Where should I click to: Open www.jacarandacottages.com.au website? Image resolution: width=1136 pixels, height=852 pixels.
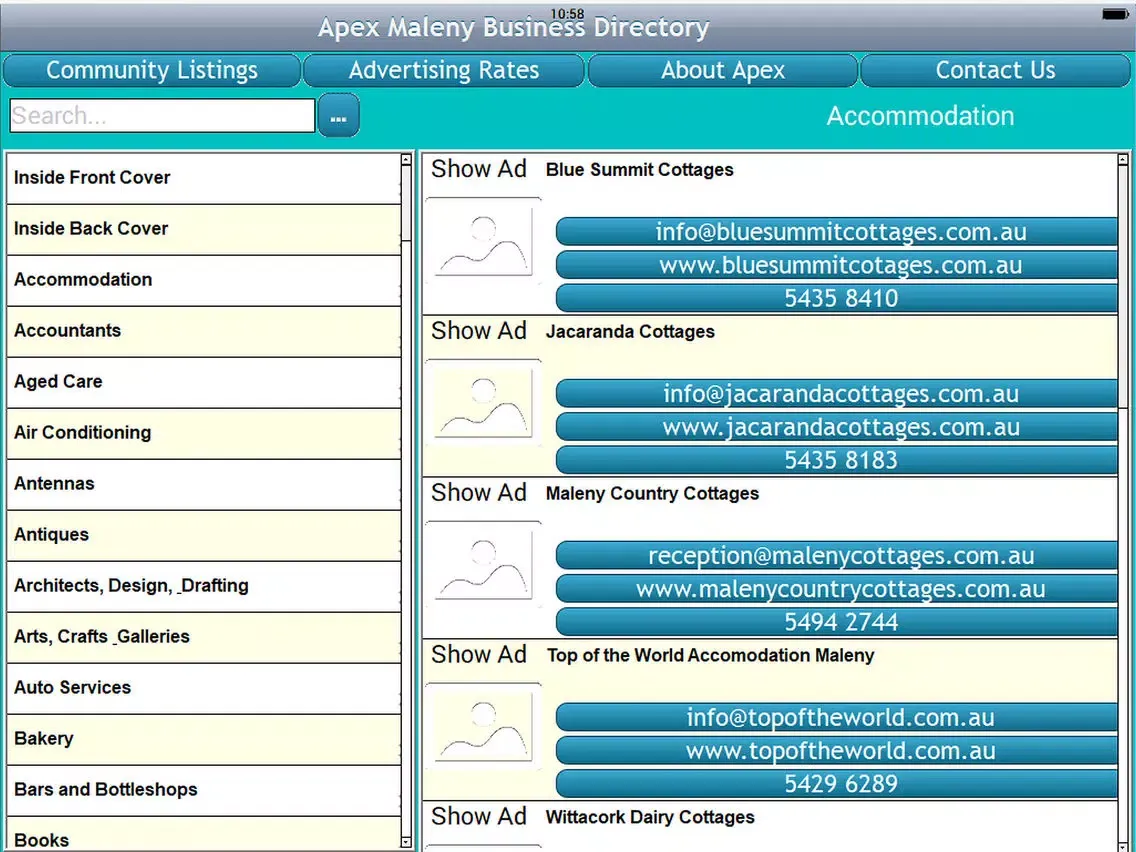[837, 427]
